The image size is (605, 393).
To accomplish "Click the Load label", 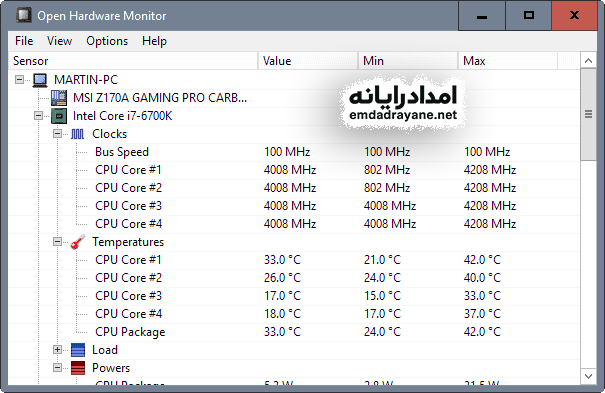I will [x=105, y=350].
